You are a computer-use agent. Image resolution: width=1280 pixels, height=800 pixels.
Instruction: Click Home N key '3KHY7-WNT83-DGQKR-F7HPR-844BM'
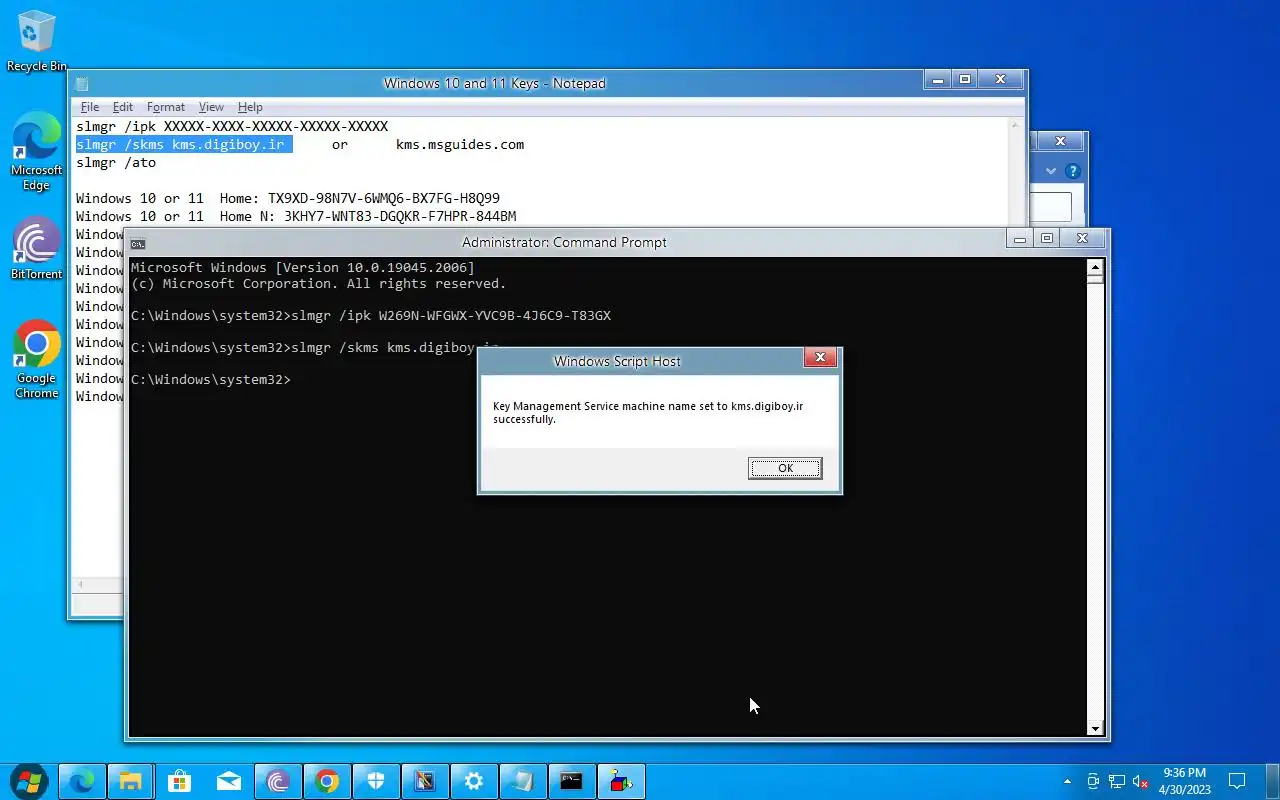[400, 217]
